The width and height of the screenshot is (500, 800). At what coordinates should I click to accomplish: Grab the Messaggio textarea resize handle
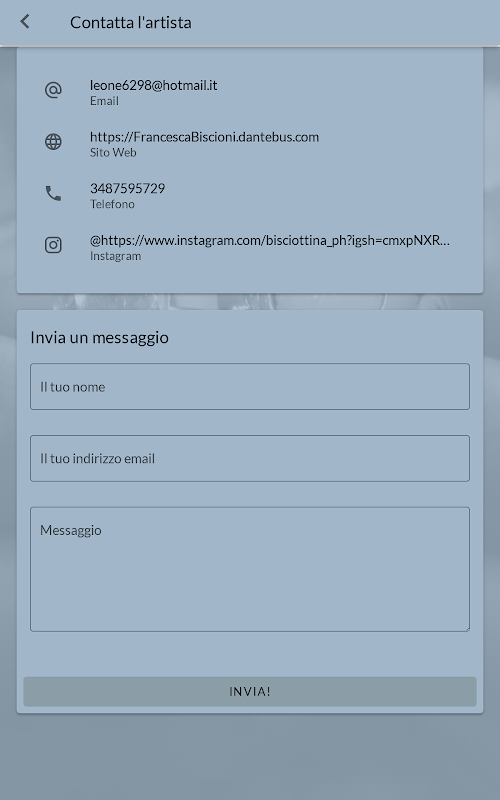pyautogui.click(x=466, y=629)
